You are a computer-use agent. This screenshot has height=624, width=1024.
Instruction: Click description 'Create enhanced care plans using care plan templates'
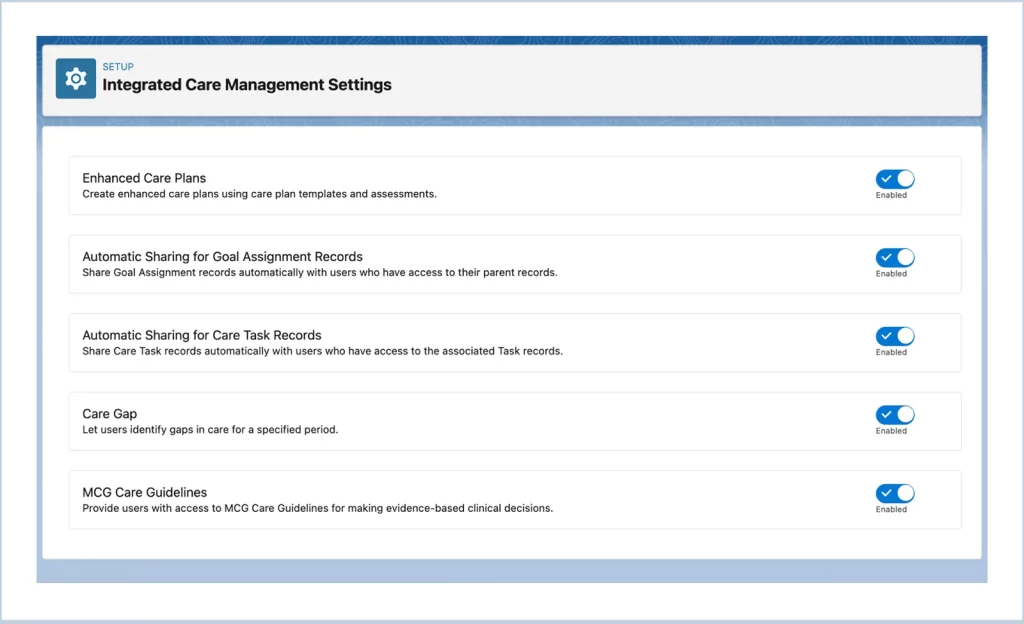pos(259,194)
